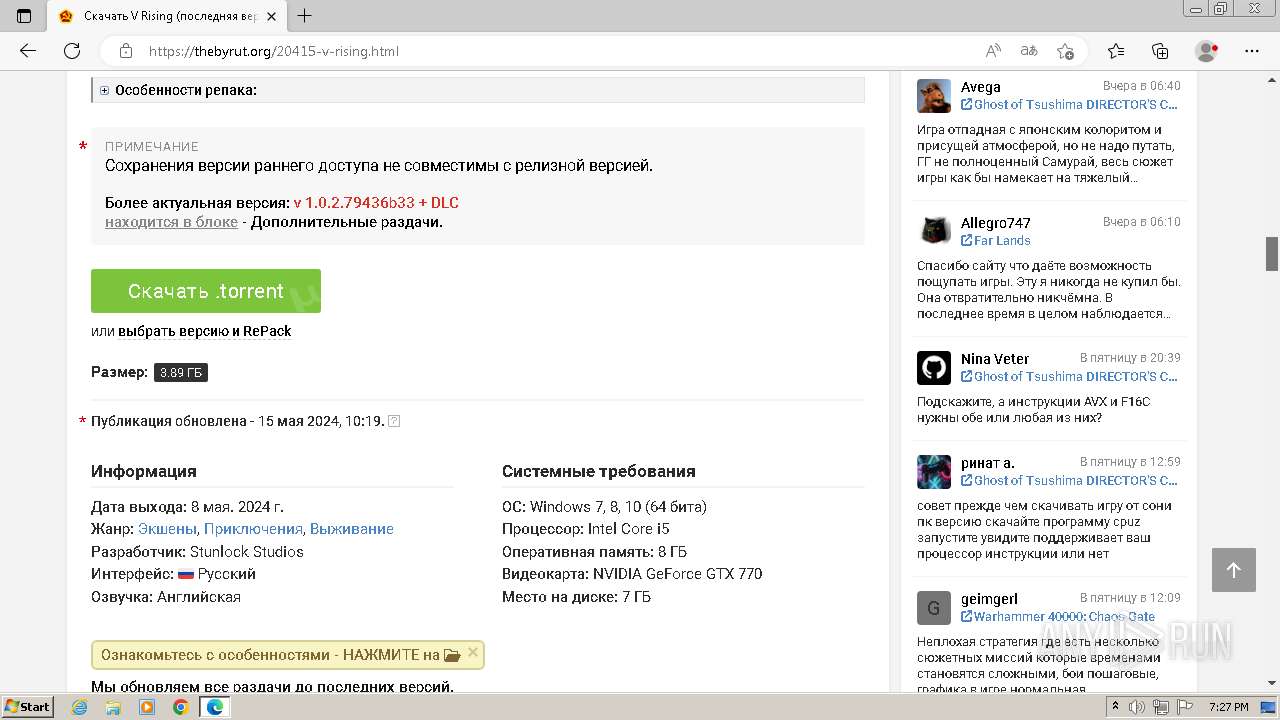Click Nina Veter's GitHub-style avatar
This screenshot has width=1280, height=720.
934,368
